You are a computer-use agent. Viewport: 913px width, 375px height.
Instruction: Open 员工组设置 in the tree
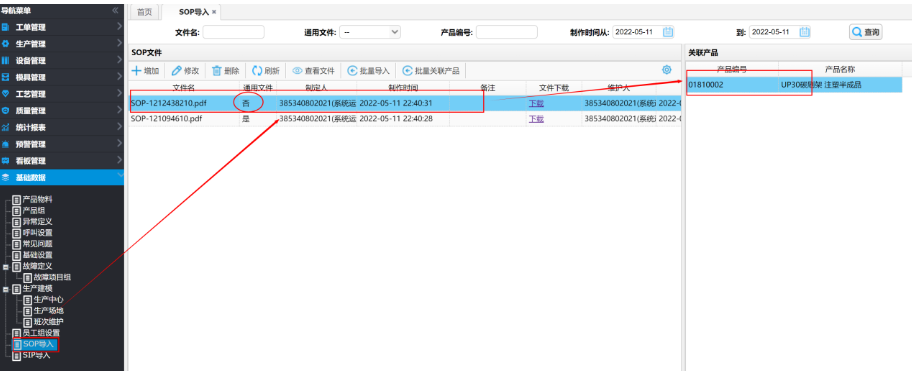41,332
